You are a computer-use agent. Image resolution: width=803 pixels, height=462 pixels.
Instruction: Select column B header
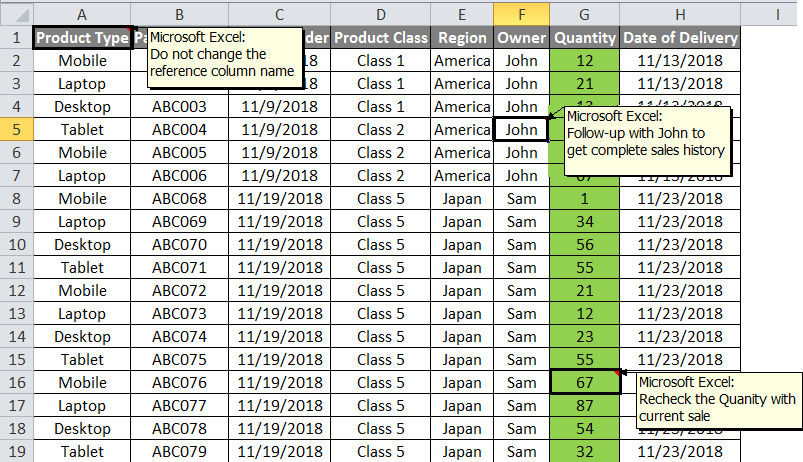click(x=179, y=15)
